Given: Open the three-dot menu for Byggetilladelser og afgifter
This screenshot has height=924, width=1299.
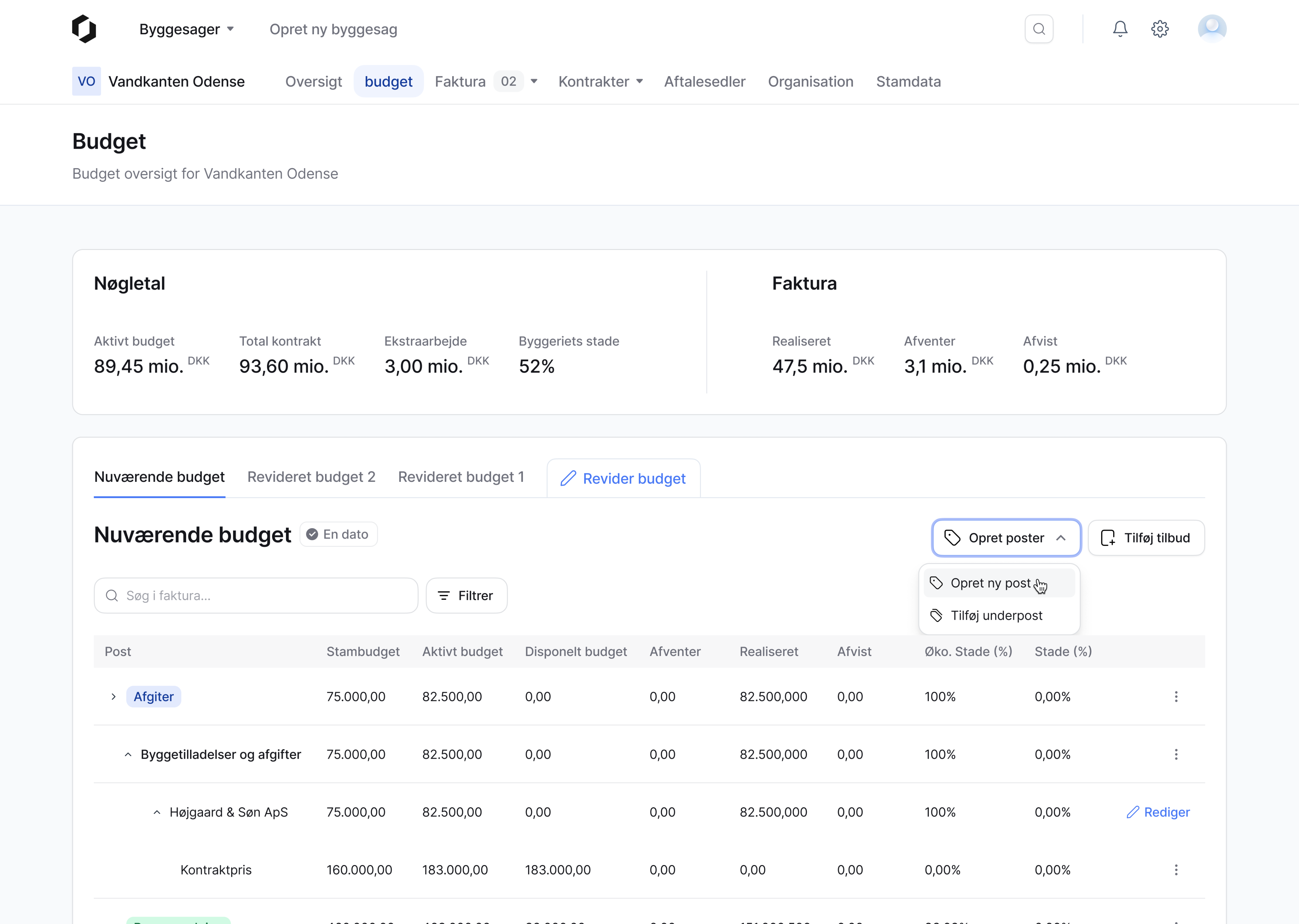Looking at the screenshot, I should tap(1176, 754).
